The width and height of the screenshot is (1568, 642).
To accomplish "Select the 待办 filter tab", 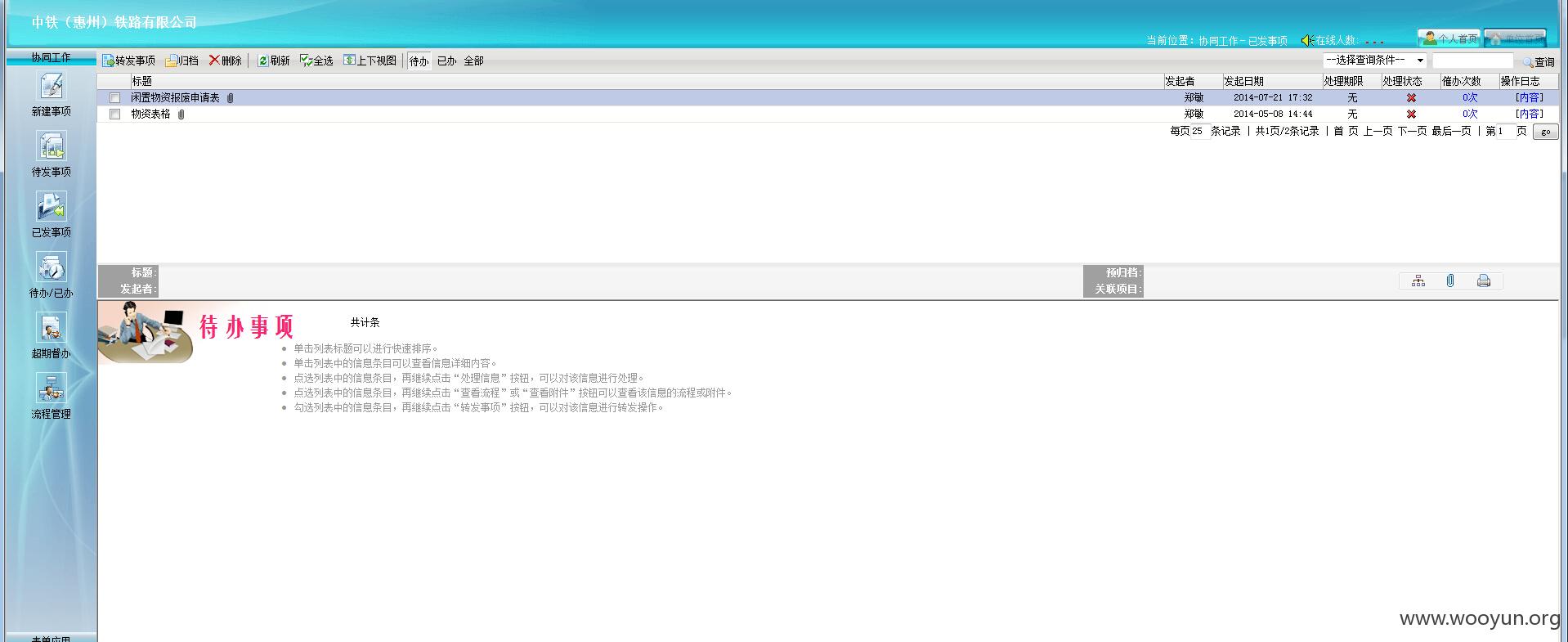I will [419, 61].
